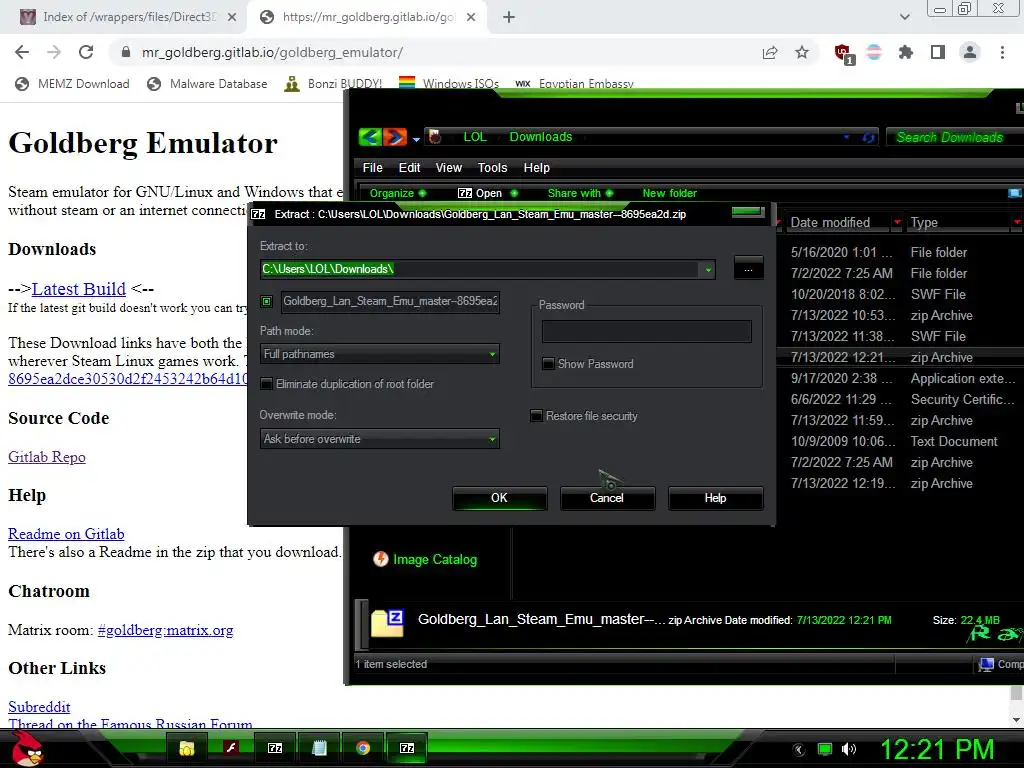Click the #goldberg:matrix.org link

point(165,630)
